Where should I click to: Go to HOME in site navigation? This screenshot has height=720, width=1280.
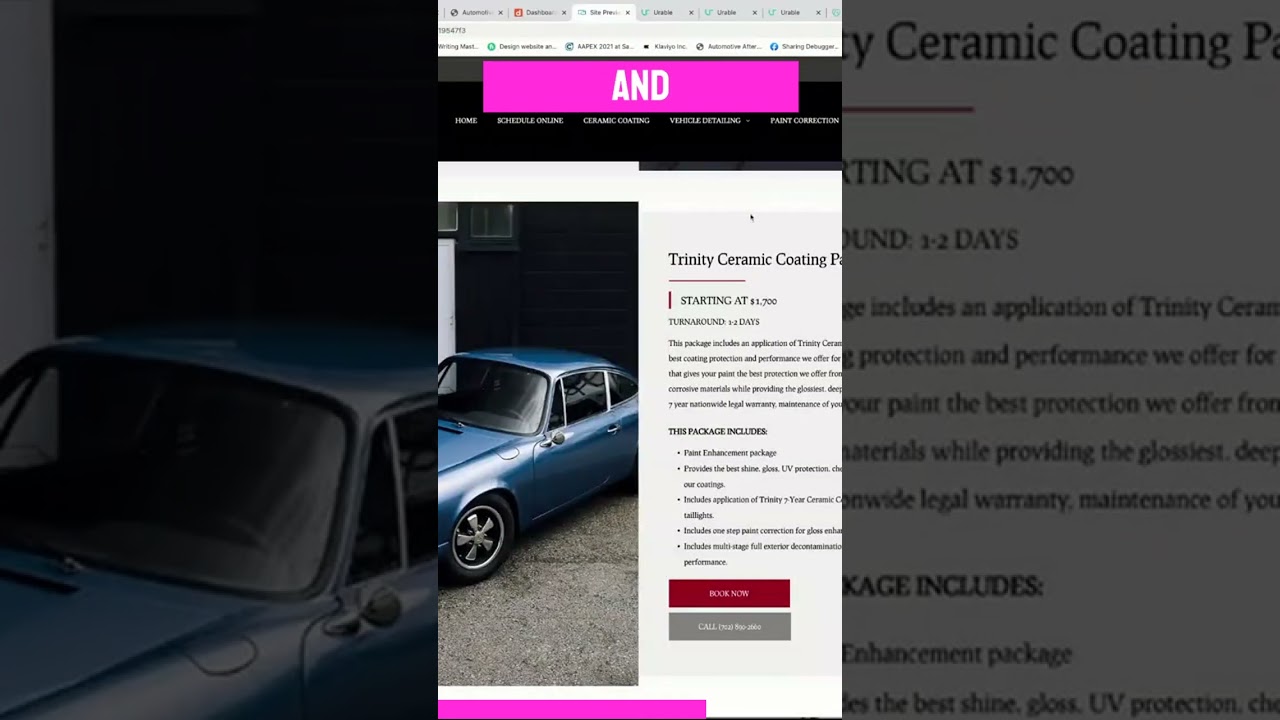click(466, 121)
